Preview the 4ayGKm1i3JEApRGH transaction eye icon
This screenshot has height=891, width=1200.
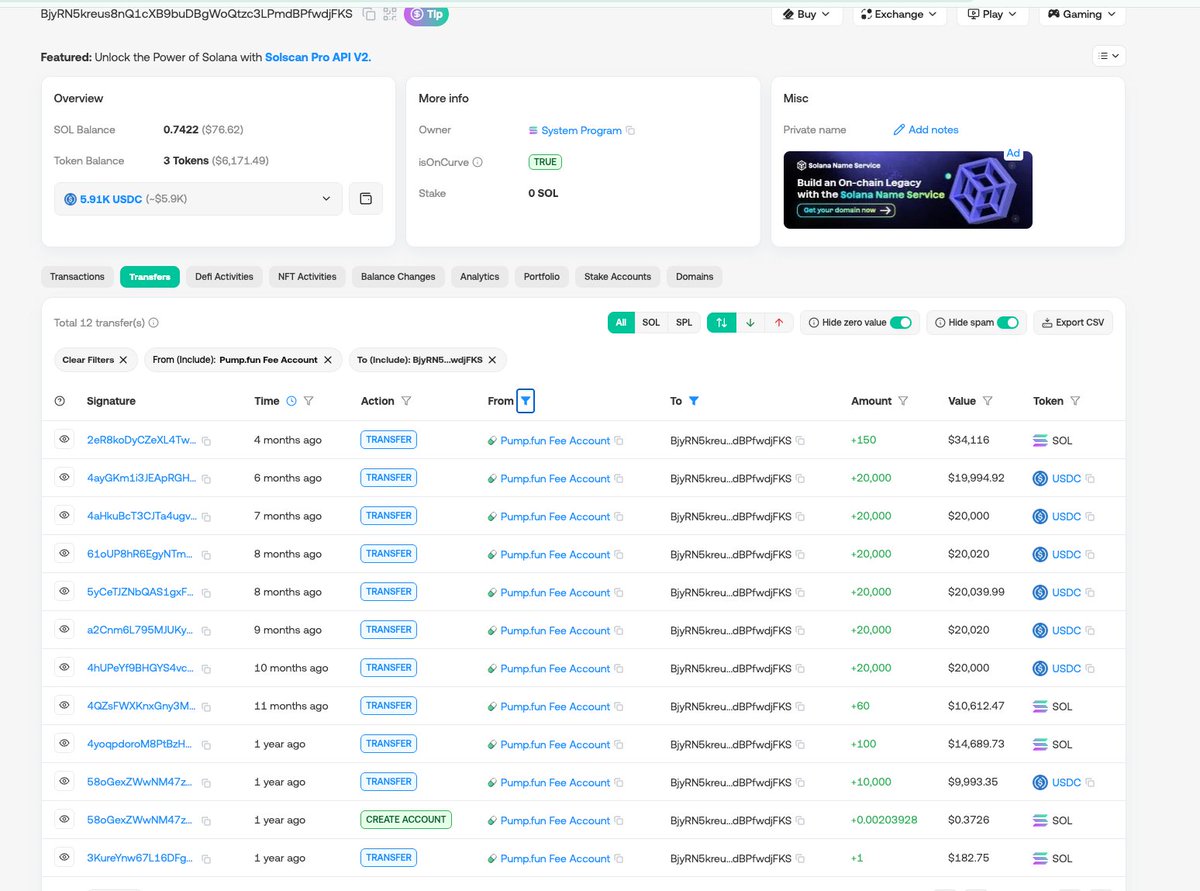[x=64, y=477]
